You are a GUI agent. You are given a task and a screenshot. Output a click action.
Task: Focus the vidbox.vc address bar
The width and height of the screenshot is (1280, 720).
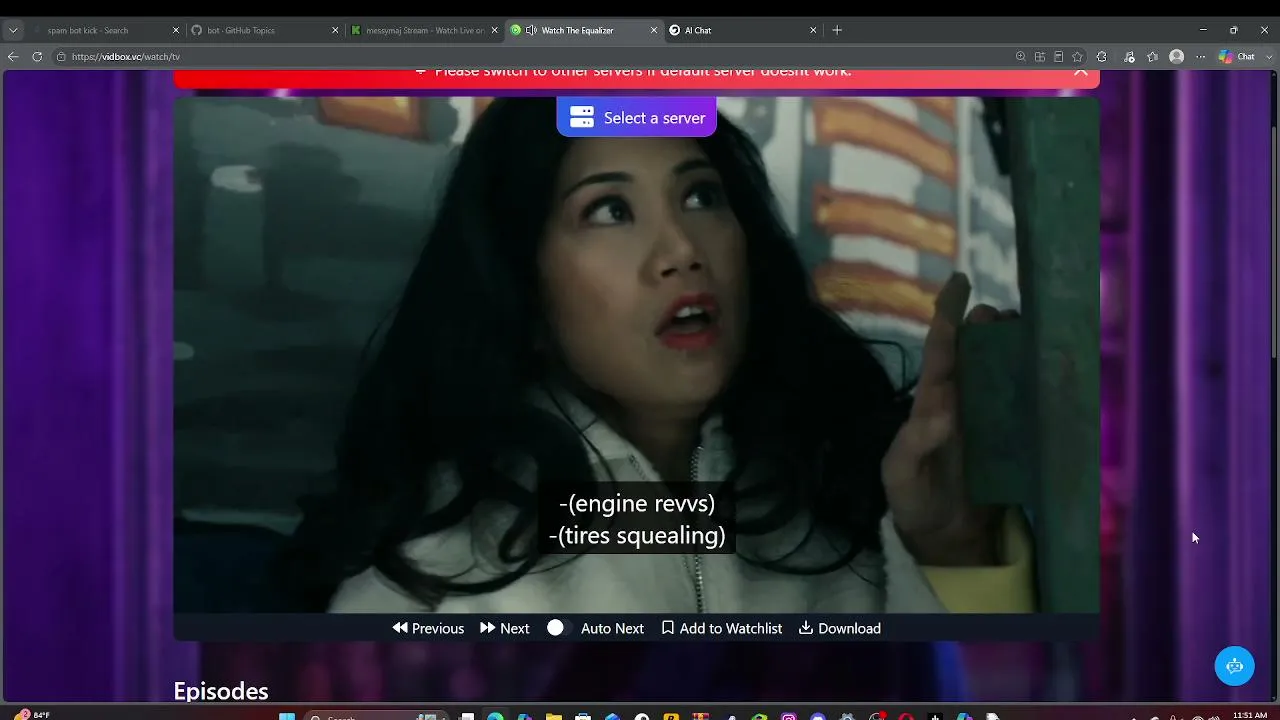[540, 57]
